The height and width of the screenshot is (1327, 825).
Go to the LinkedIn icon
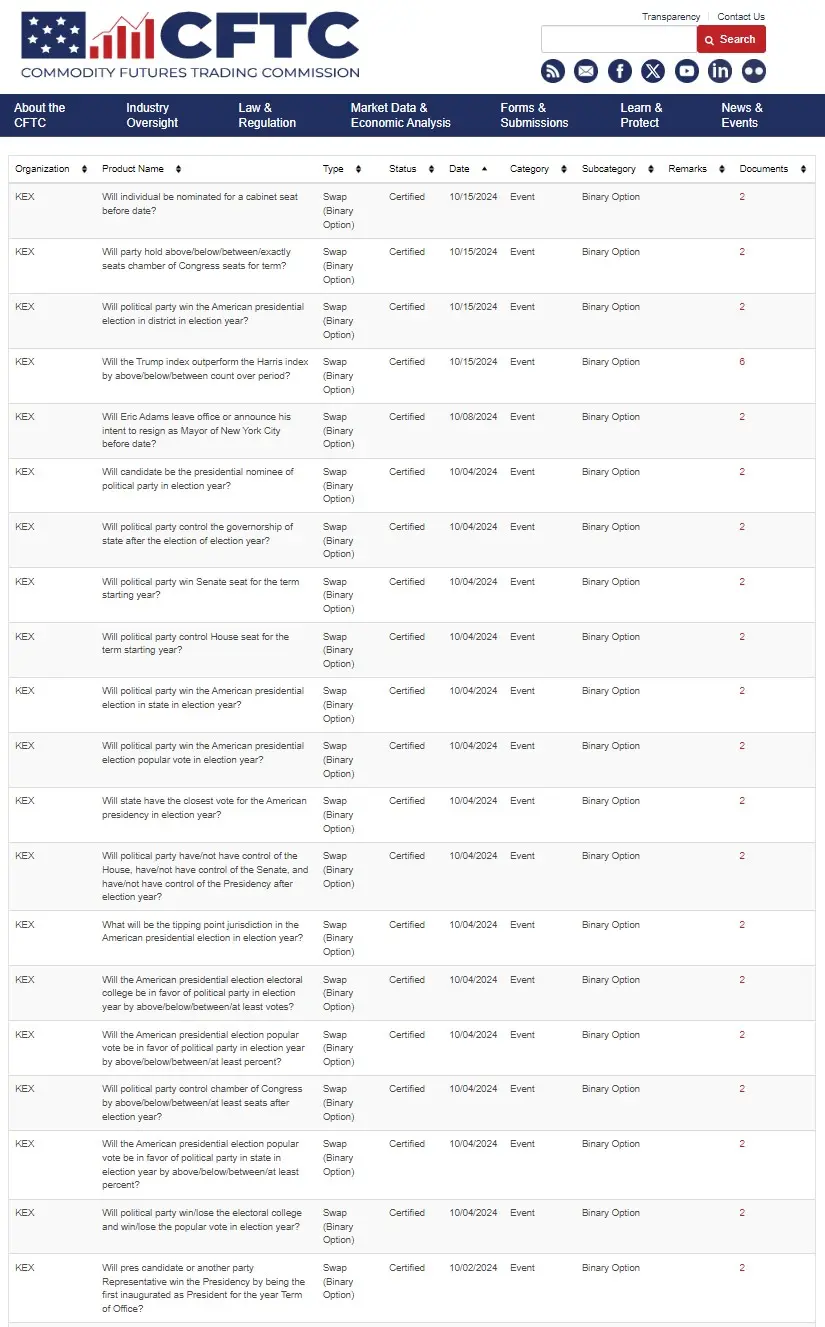coord(720,71)
